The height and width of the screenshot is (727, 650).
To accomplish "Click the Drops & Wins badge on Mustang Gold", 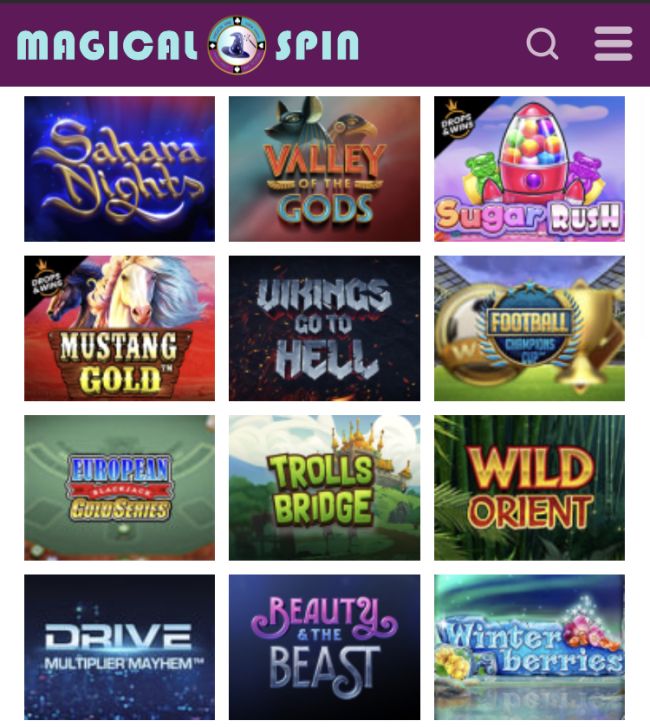I will click(x=46, y=281).
